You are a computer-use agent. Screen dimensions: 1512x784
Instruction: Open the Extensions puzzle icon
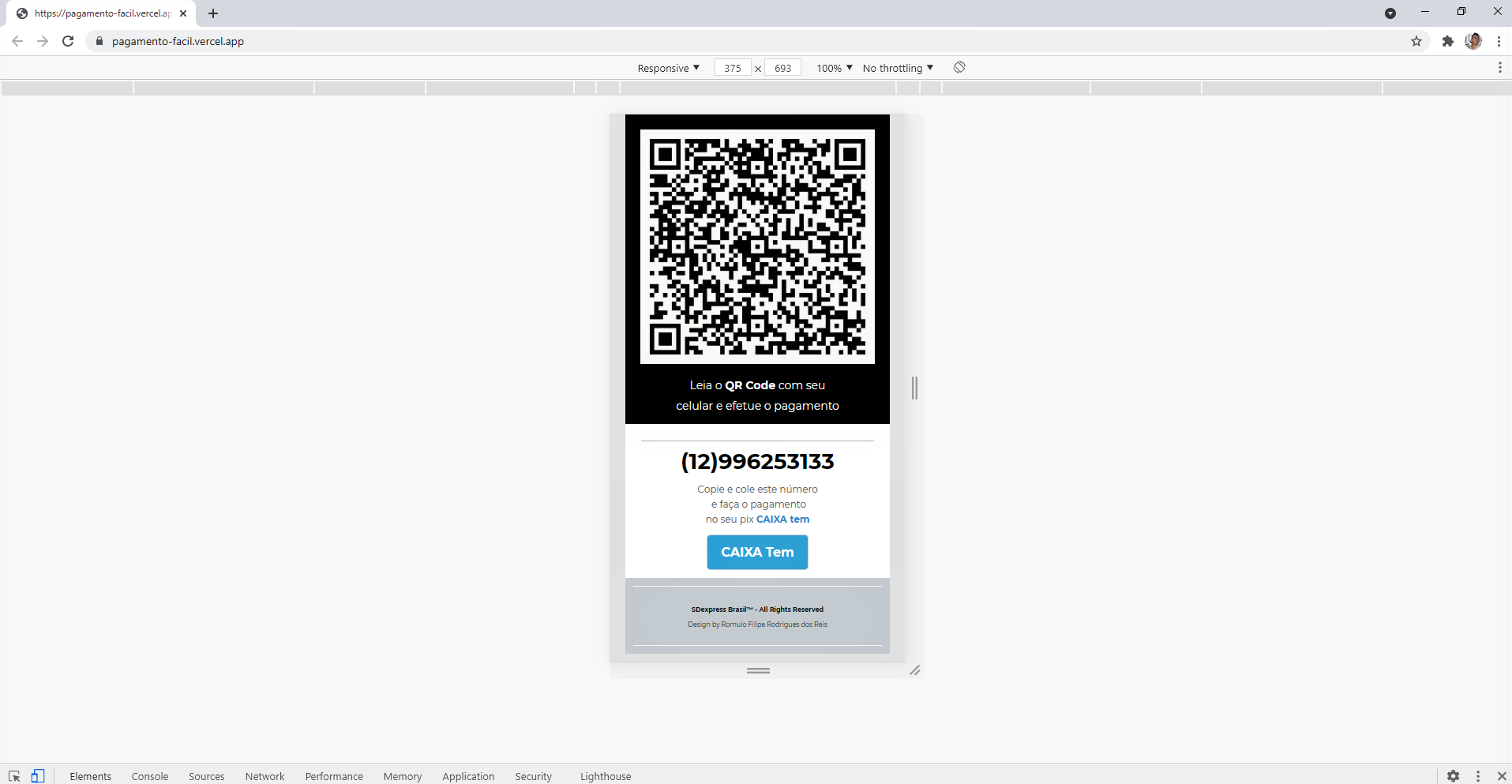(1447, 41)
